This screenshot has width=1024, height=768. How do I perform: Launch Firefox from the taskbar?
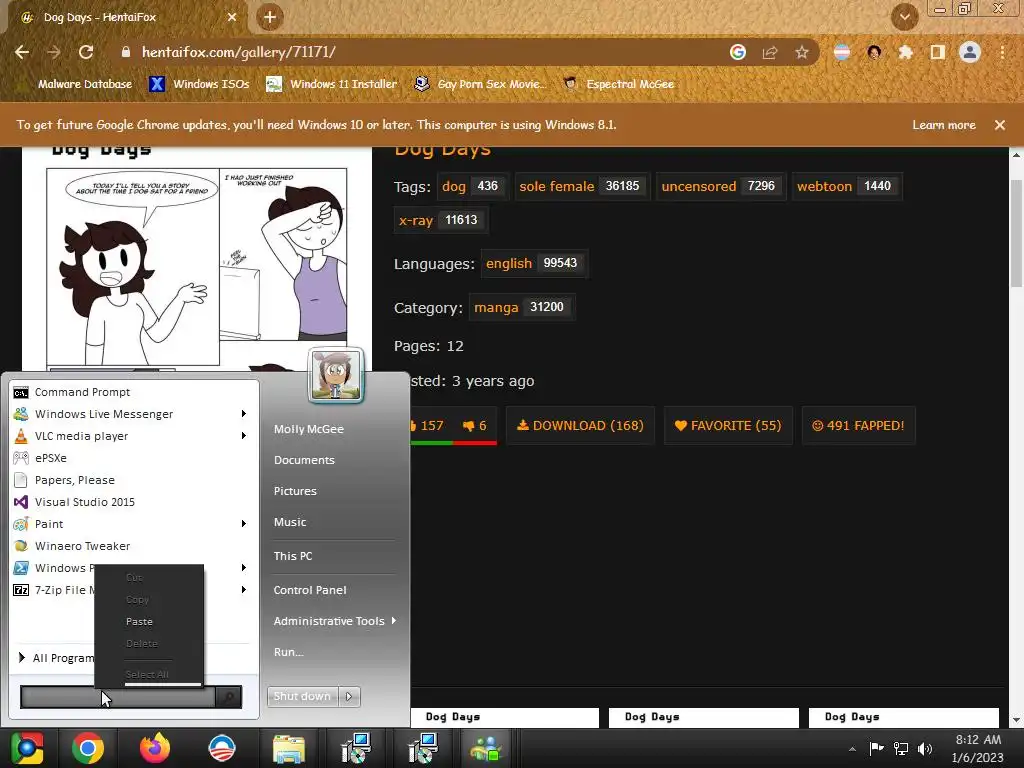[x=155, y=748]
